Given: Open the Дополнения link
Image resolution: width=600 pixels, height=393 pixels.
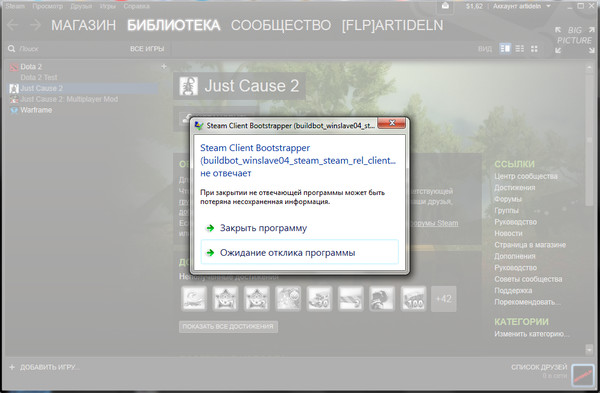Looking at the screenshot, I should pos(515,256).
